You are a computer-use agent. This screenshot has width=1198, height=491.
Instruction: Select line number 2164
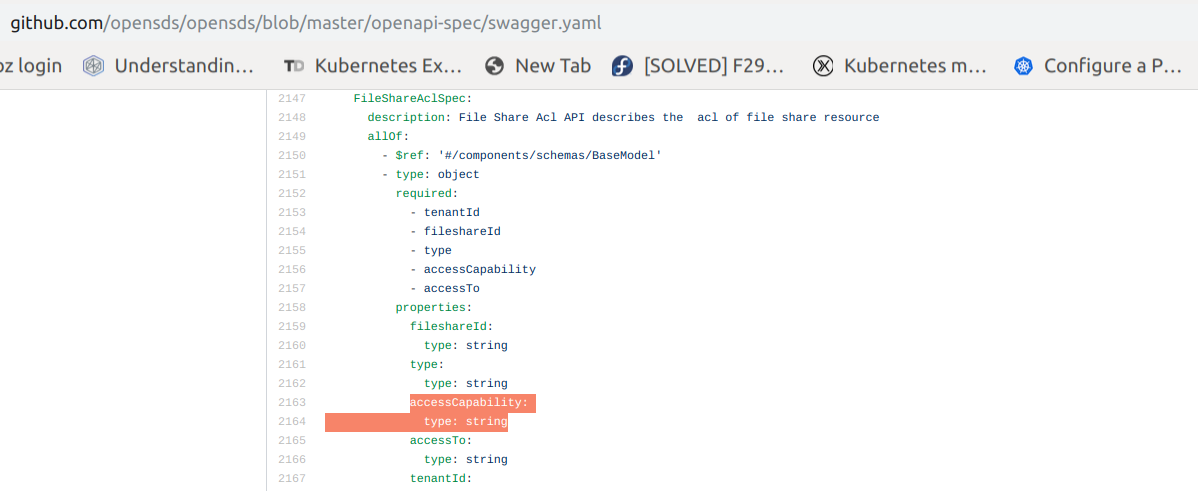(x=292, y=422)
